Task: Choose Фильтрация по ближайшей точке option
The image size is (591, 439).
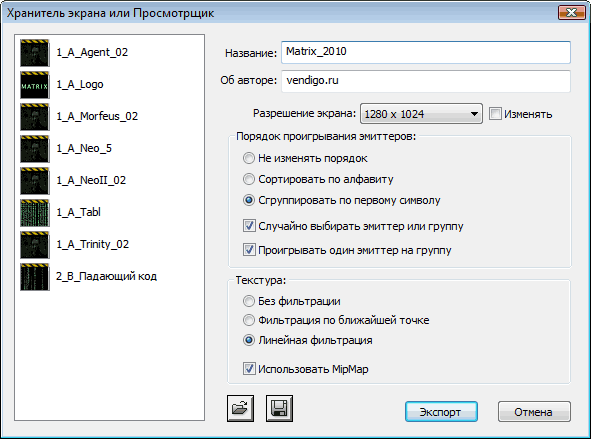Action: click(x=249, y=320)
